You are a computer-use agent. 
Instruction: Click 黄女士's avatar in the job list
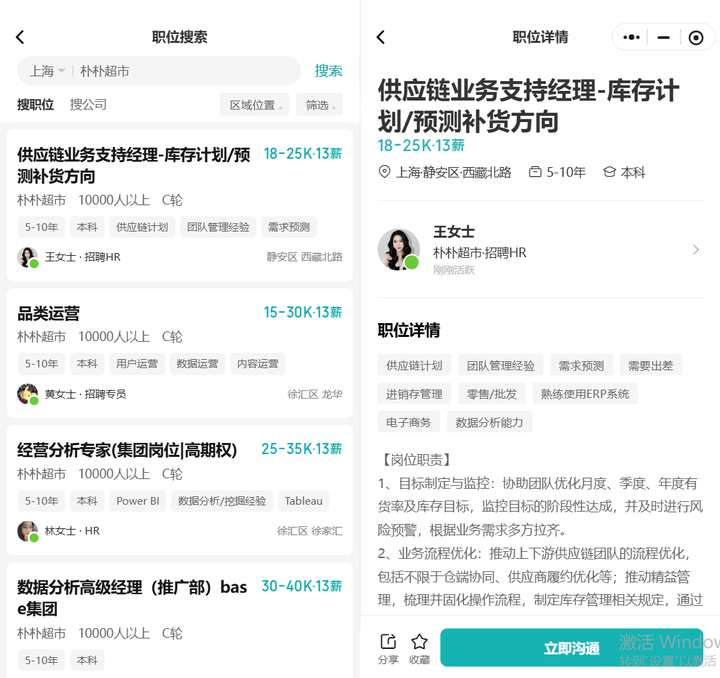tap(28, 394)
